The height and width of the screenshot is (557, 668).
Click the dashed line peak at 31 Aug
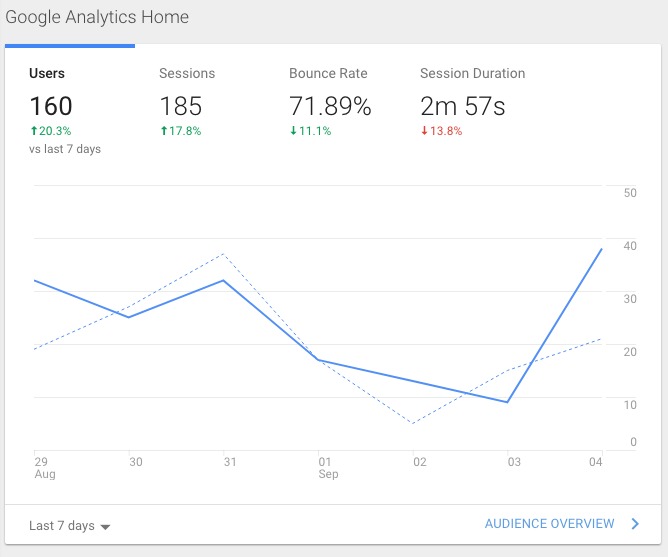pyautogui.click(x=224, y=254)
